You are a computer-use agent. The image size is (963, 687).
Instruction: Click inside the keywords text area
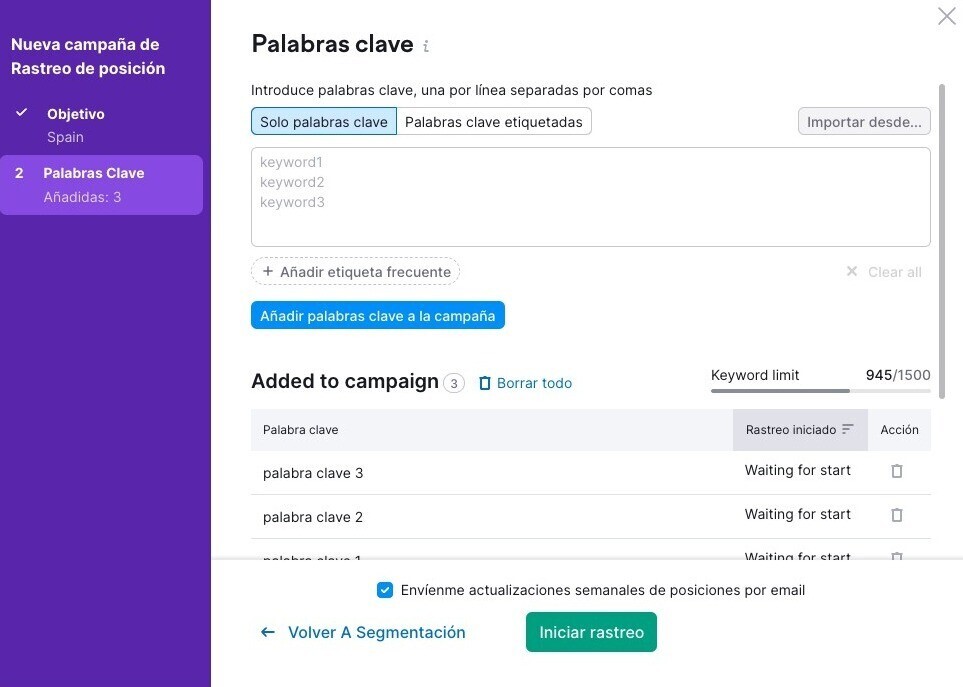[x=590, y=197]
